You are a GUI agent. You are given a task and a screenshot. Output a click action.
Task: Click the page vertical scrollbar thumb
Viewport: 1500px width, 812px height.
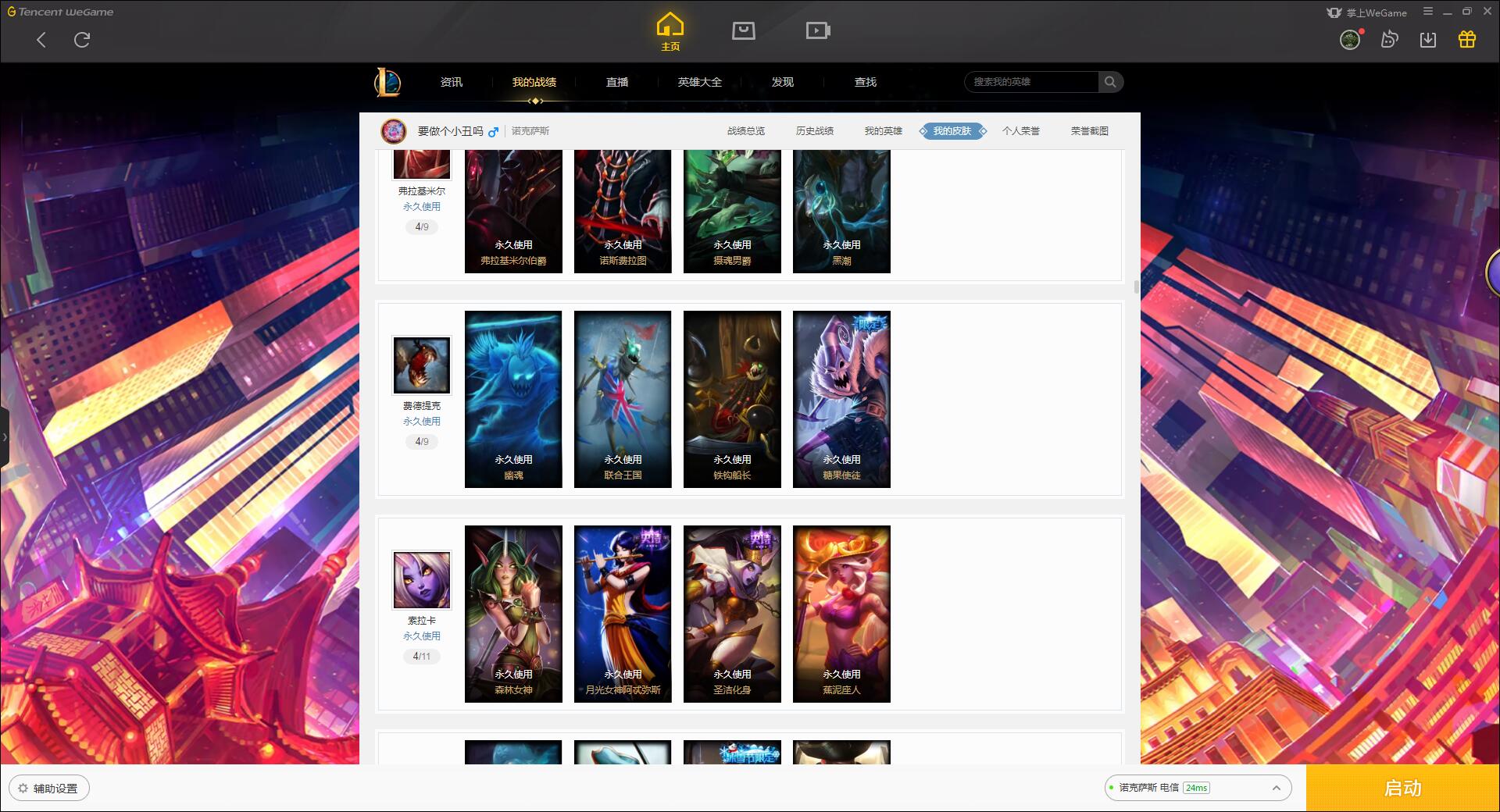tap(1136, 287)
